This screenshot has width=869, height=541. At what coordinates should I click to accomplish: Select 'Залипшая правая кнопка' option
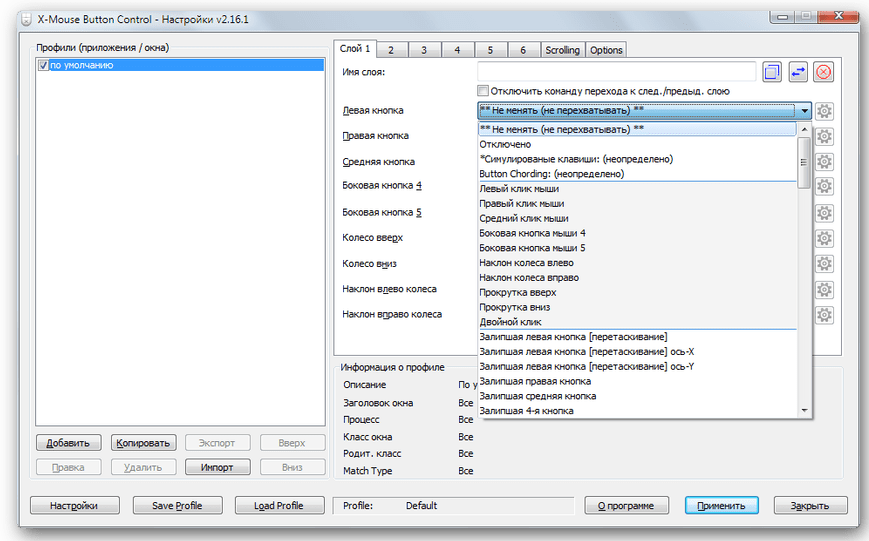click(637, 381)
